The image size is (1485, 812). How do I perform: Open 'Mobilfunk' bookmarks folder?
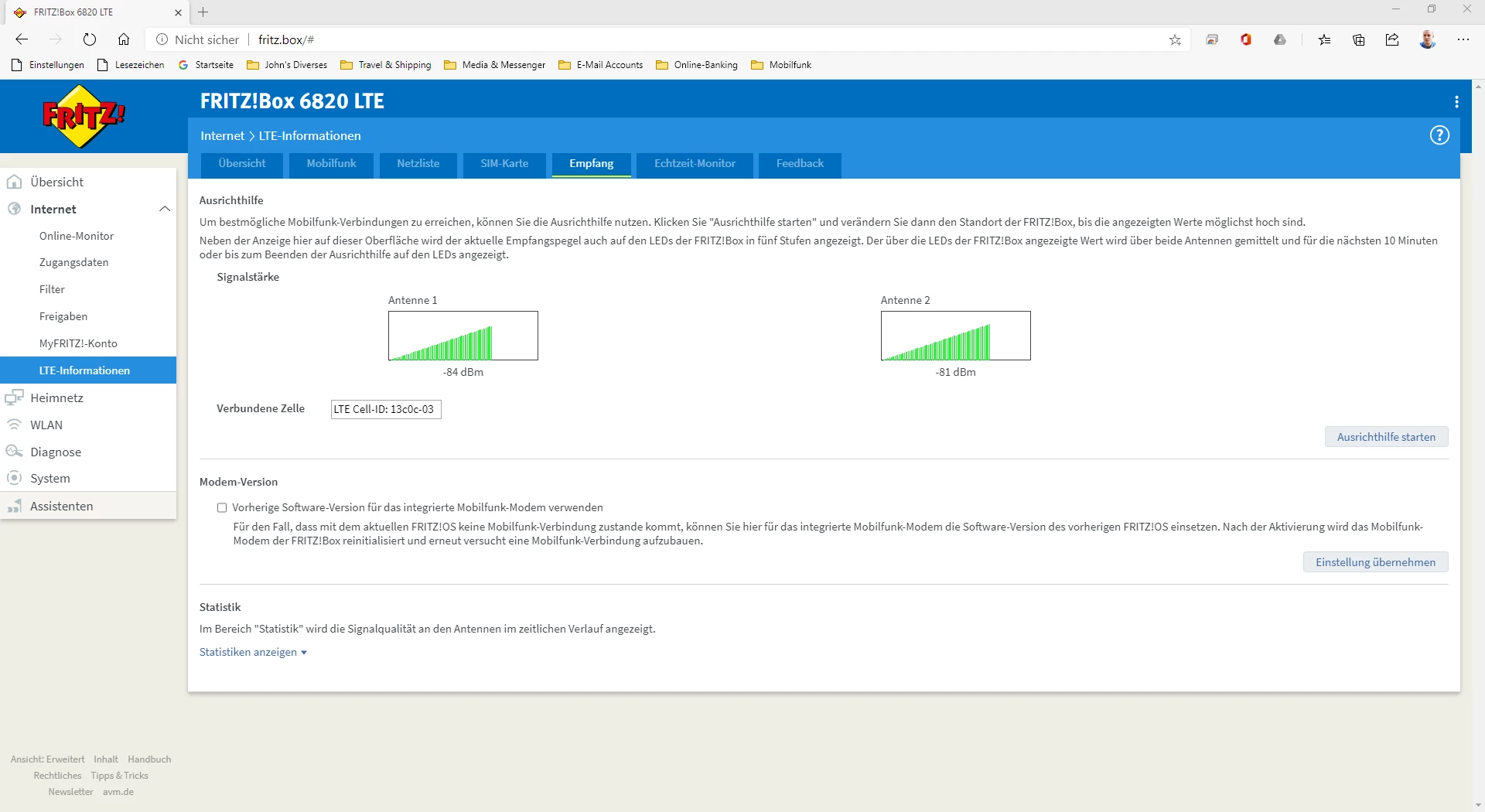click(781, 65)
